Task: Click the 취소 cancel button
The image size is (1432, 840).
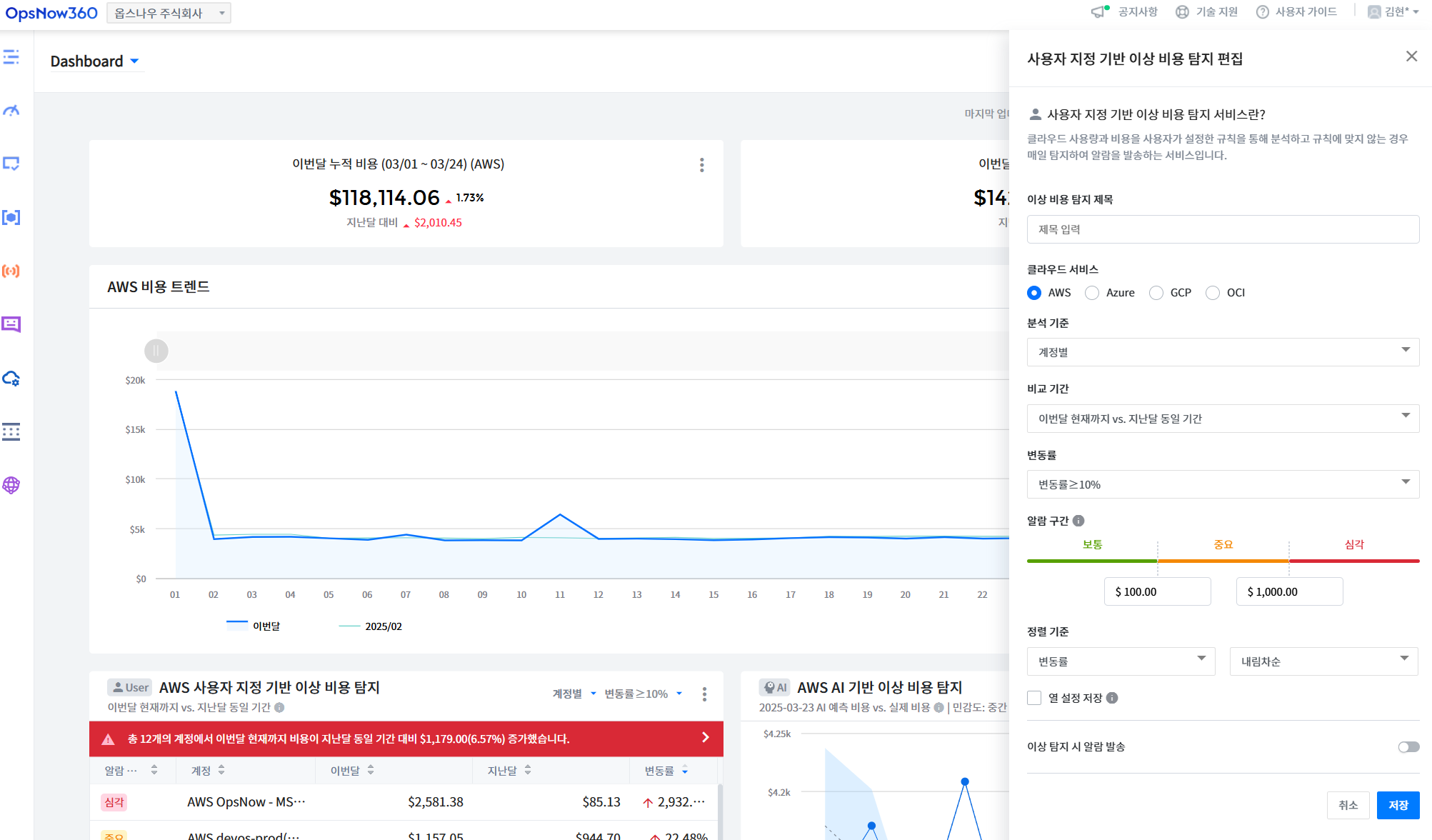Action: (x=1348, y=805)
